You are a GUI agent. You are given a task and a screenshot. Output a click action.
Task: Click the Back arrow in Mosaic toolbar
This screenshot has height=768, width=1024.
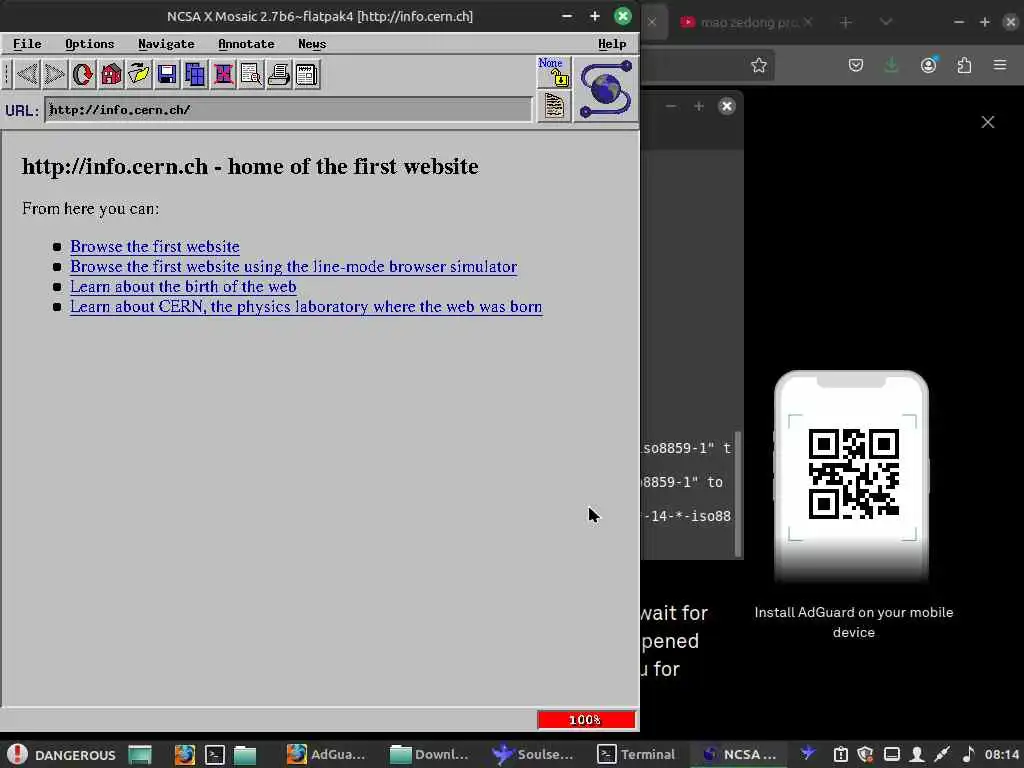(27, 74)
